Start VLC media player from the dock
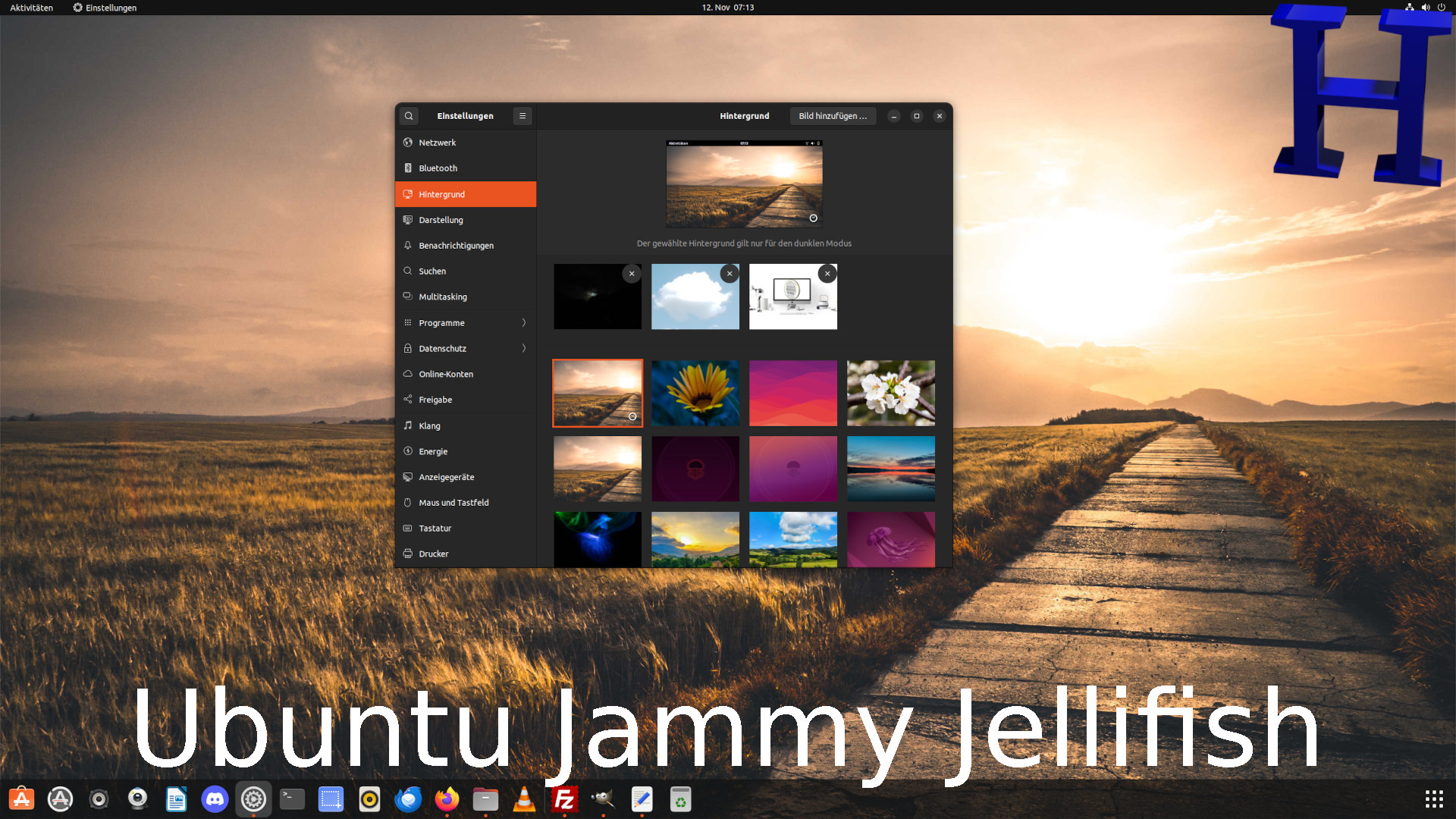The width and height of the screenshot is (1456, 819). [x=524, y=799]
